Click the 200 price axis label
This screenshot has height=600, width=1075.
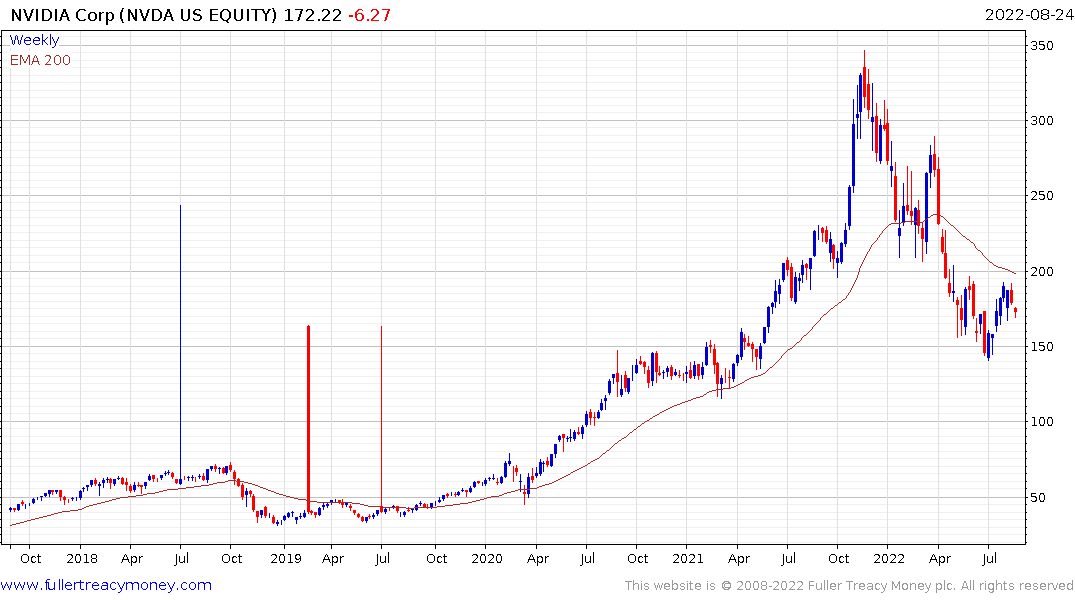[x=1041, y=272]
